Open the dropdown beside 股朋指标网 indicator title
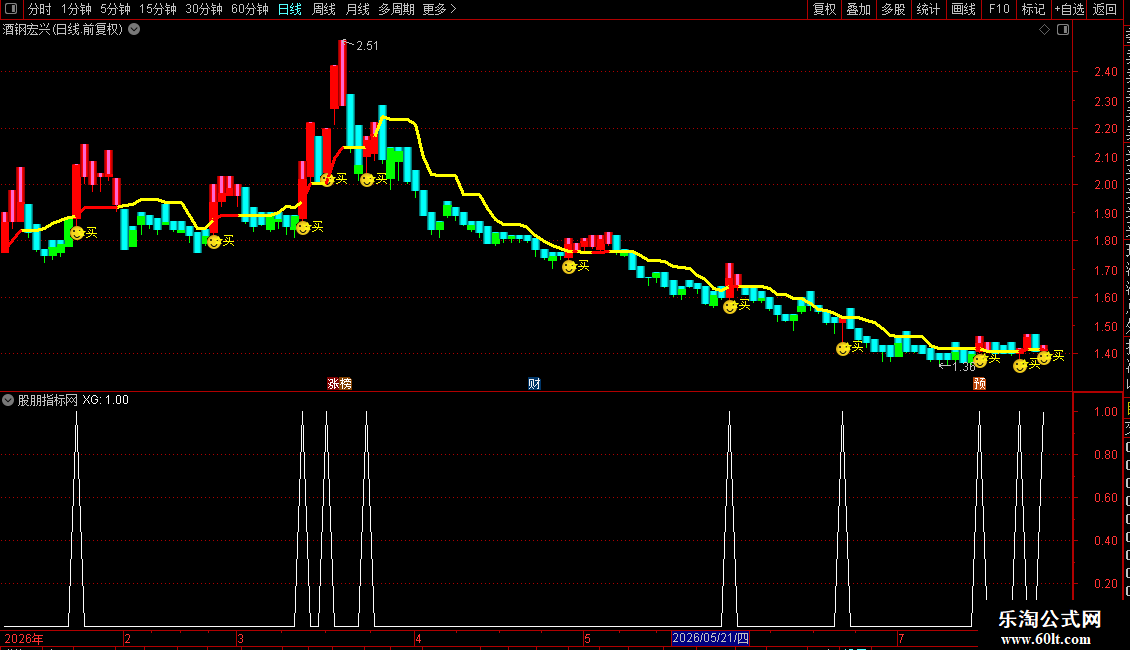 pos(8,400)
